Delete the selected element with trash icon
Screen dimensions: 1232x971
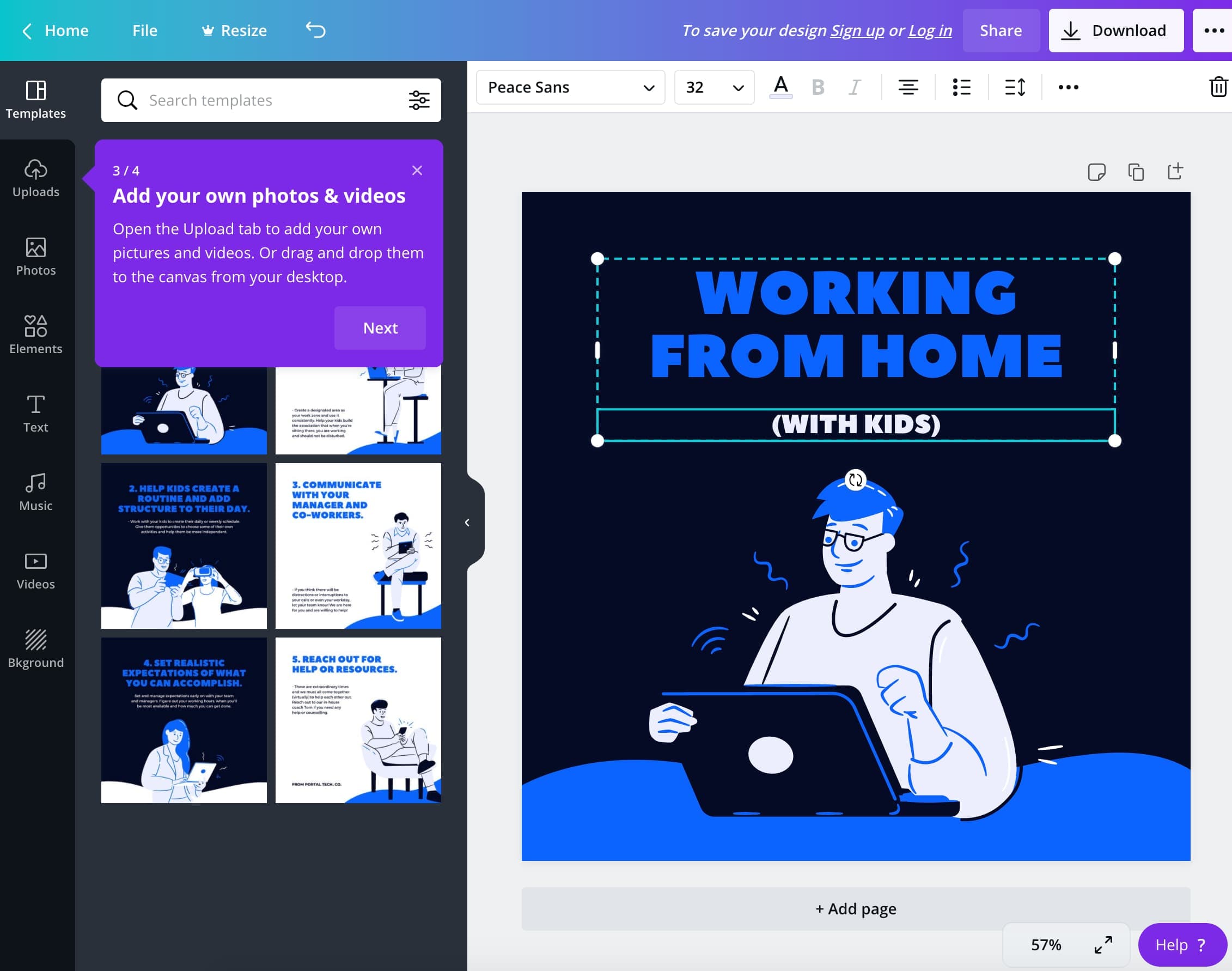[1218, 87]
